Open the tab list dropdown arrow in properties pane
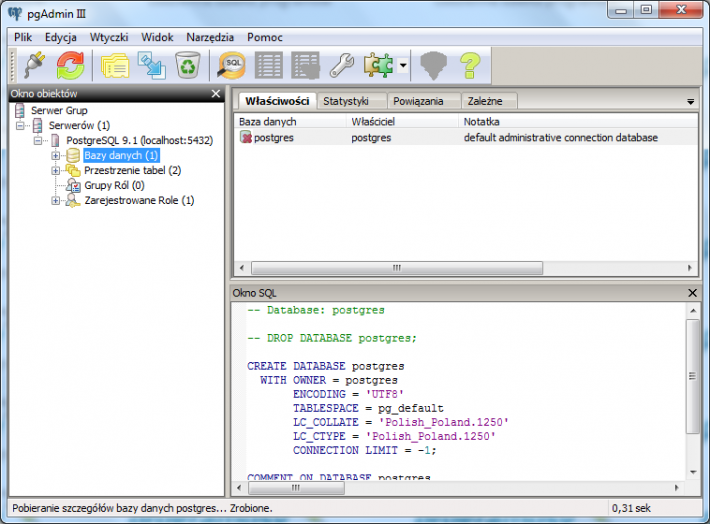Screen dimensions: 710x524 pos(691,102)
